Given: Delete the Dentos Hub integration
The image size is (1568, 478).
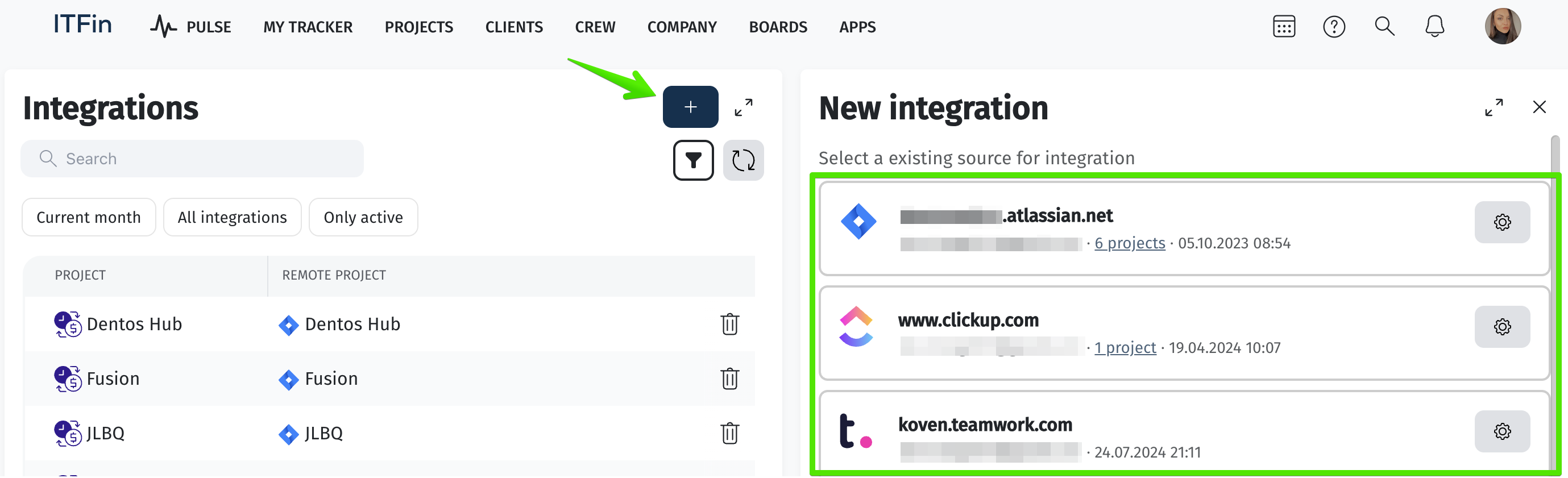Looking at the screenshot, I should 729,324.
